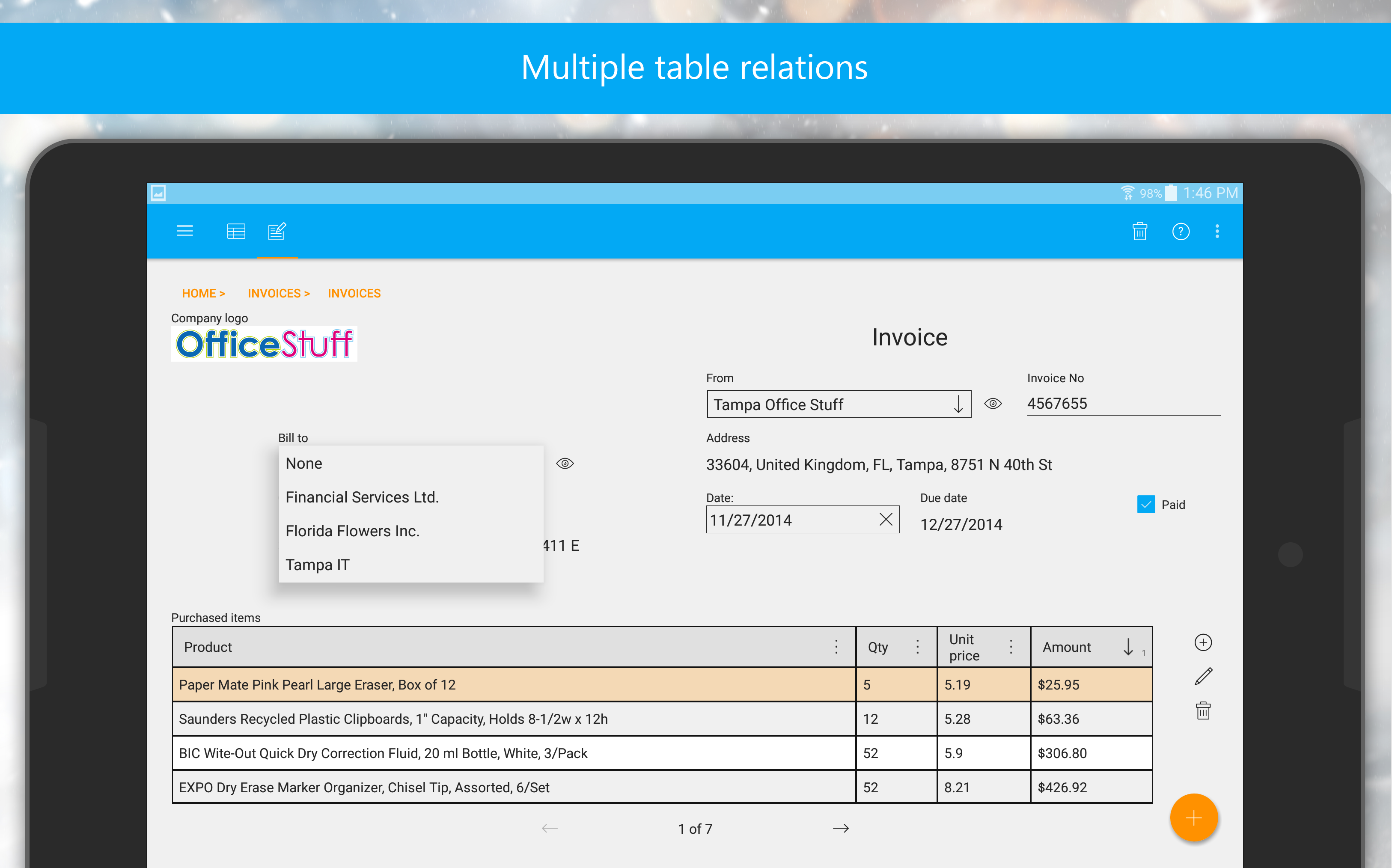Open Product column options menu
Screen dimensions: 1392x868
click(836, 647)
